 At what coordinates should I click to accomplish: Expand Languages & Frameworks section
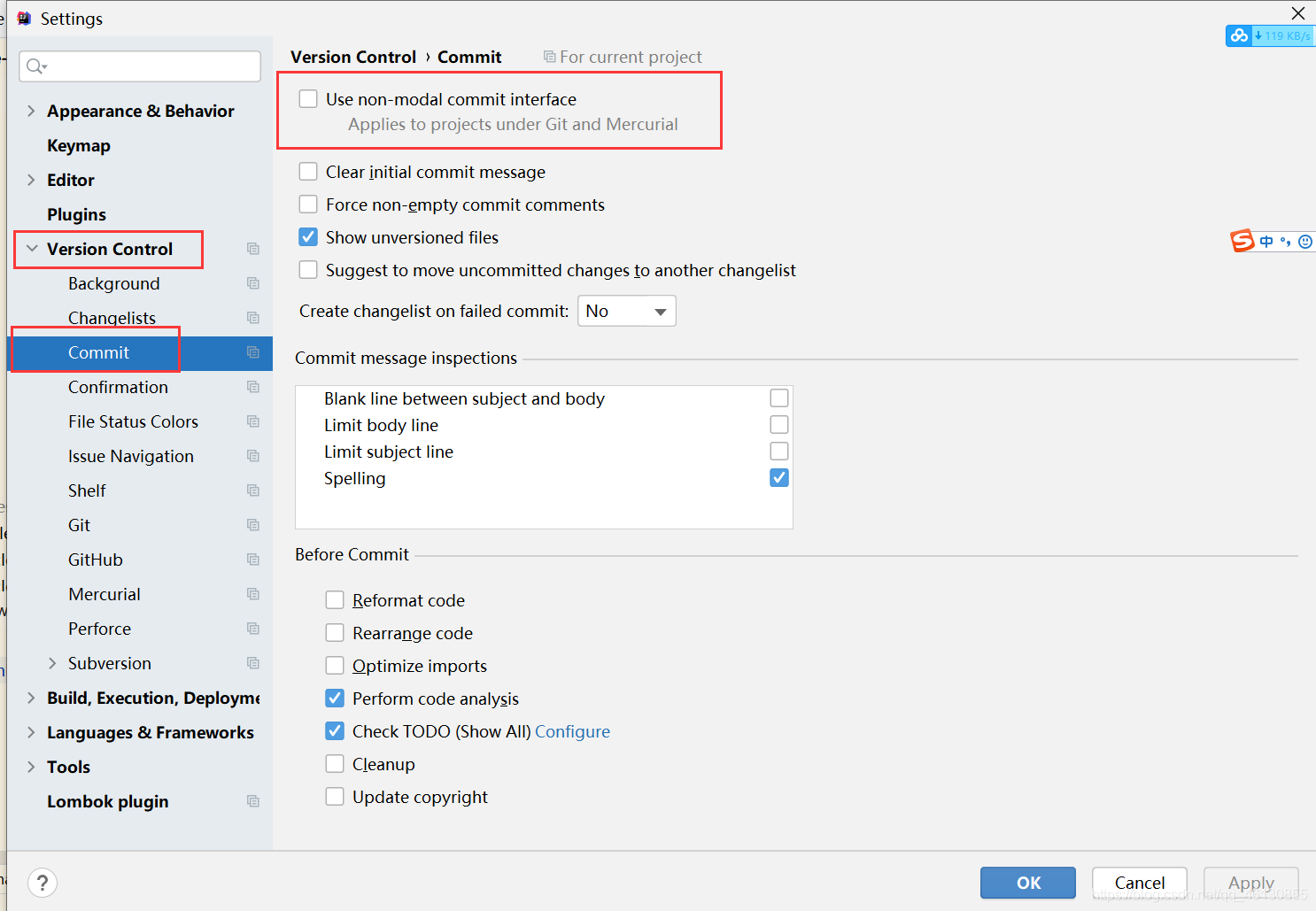[x=31, y=732]
